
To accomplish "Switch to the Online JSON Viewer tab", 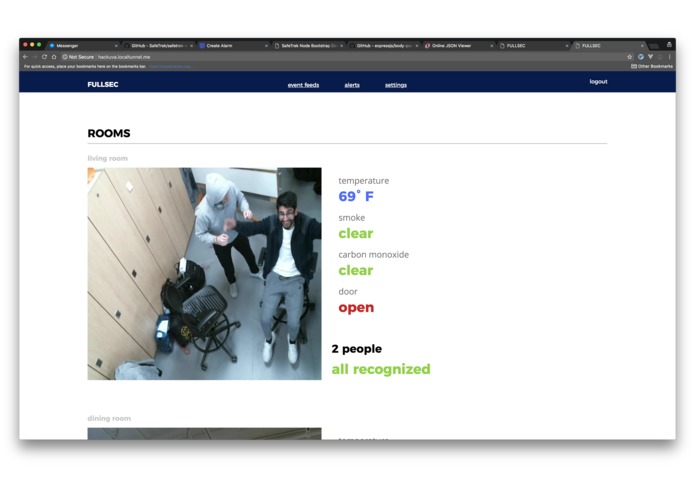I will (459, 46).
